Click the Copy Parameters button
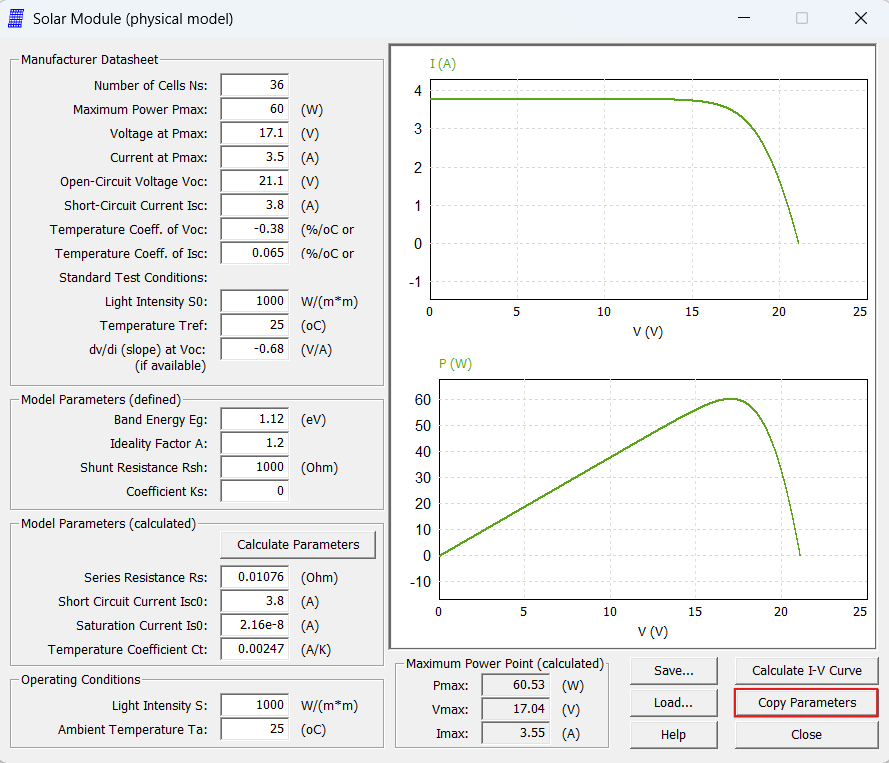 point(806,703)
